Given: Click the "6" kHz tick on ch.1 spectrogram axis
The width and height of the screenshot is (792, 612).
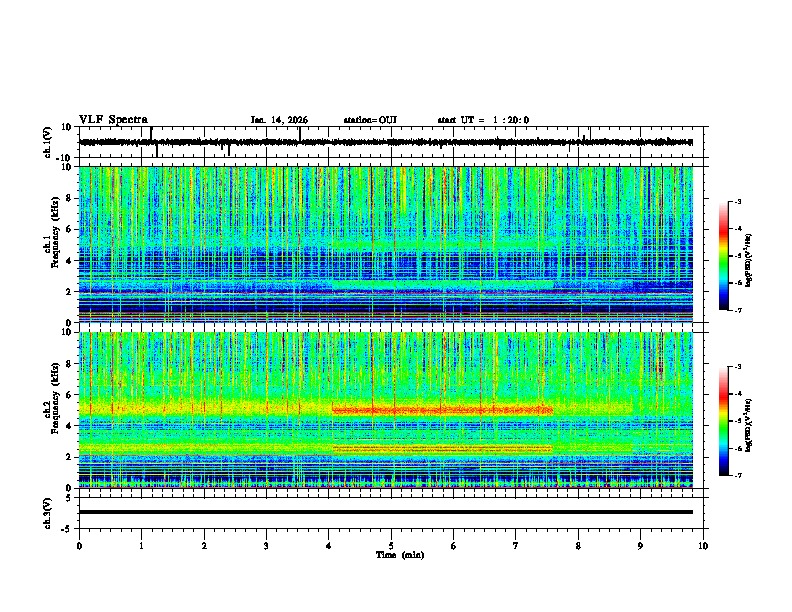Looking at the screenshot, I should [69, 229].
